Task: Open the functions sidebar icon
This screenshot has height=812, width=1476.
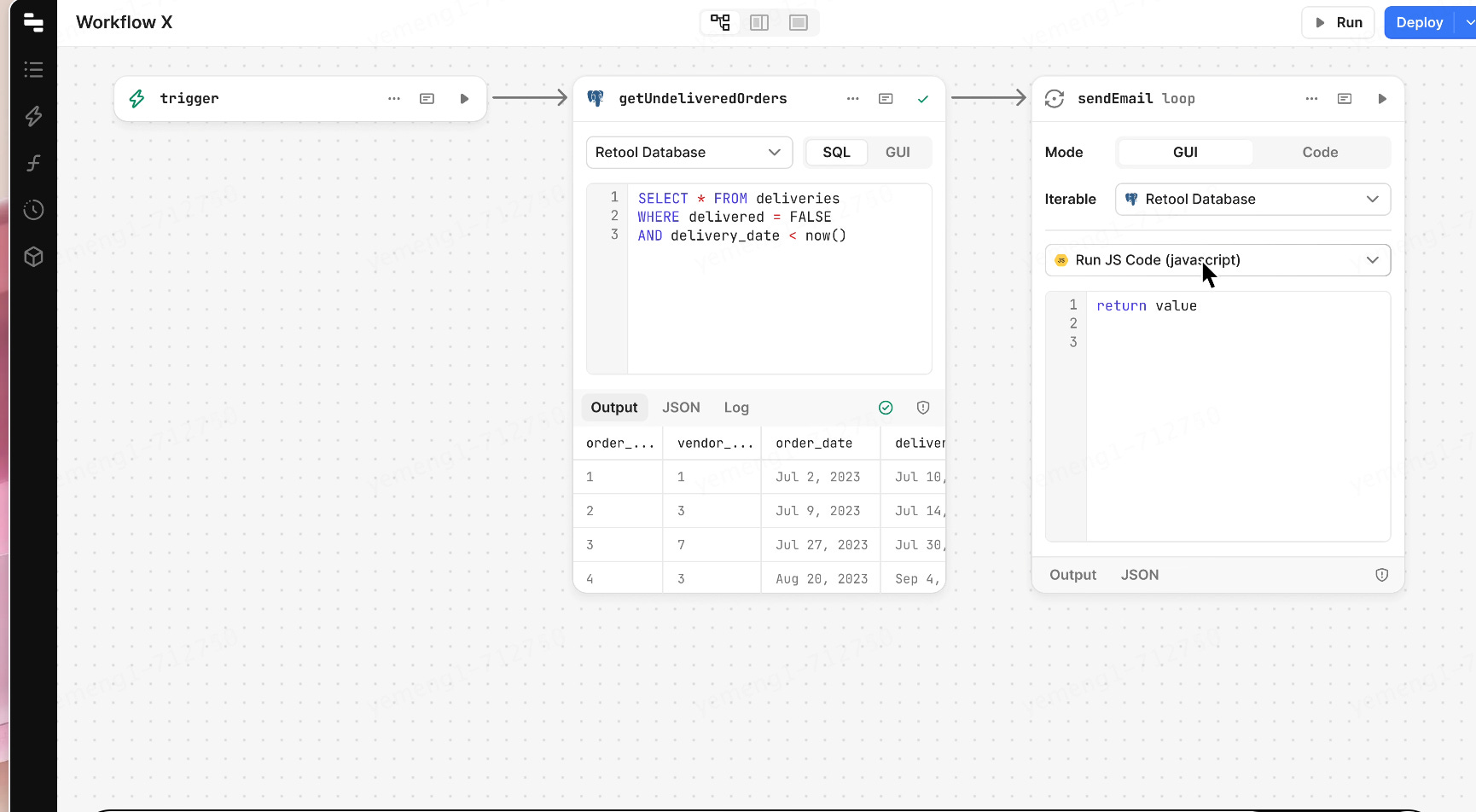Action: click(33, 163)
